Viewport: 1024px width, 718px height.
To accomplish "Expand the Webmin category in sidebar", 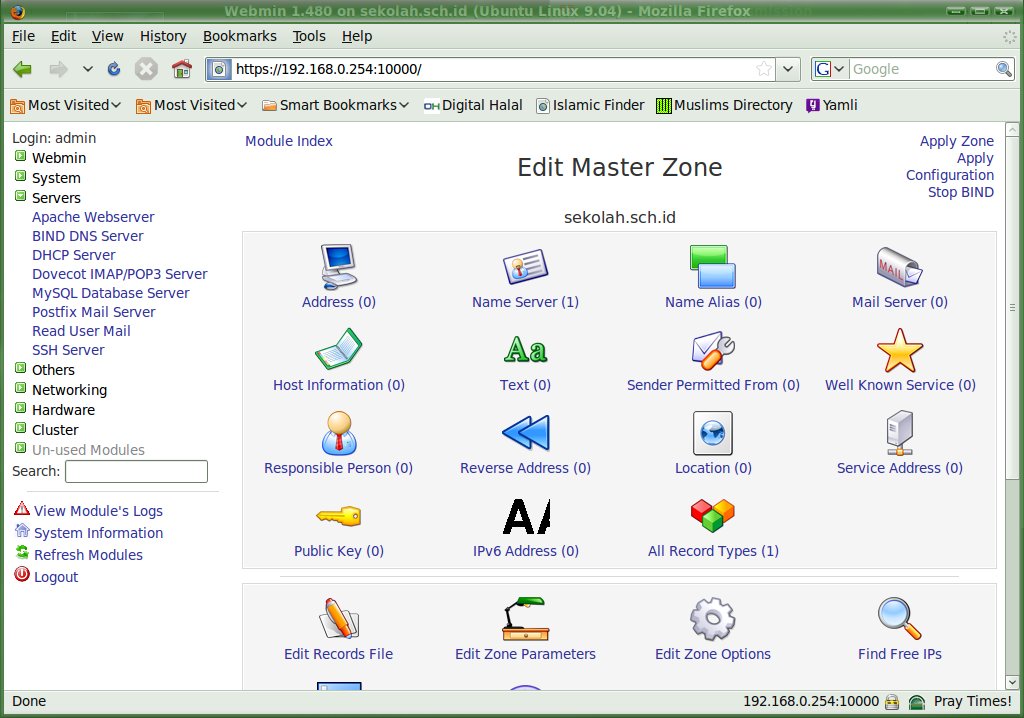I will (20, 157).
